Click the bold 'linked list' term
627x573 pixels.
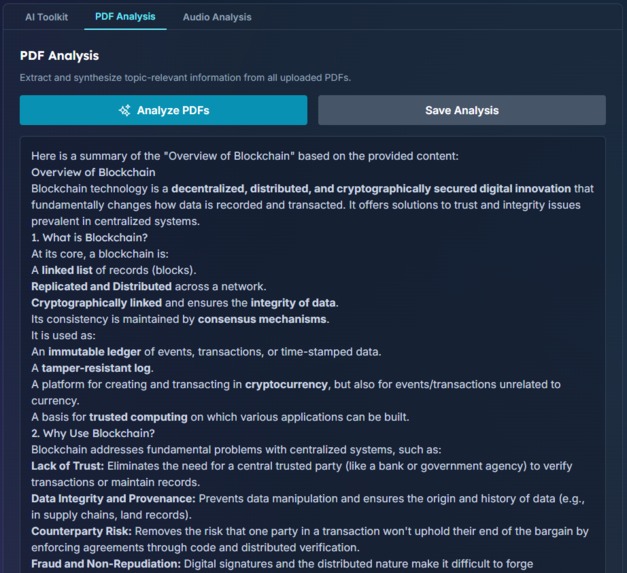tap(67, 270)
